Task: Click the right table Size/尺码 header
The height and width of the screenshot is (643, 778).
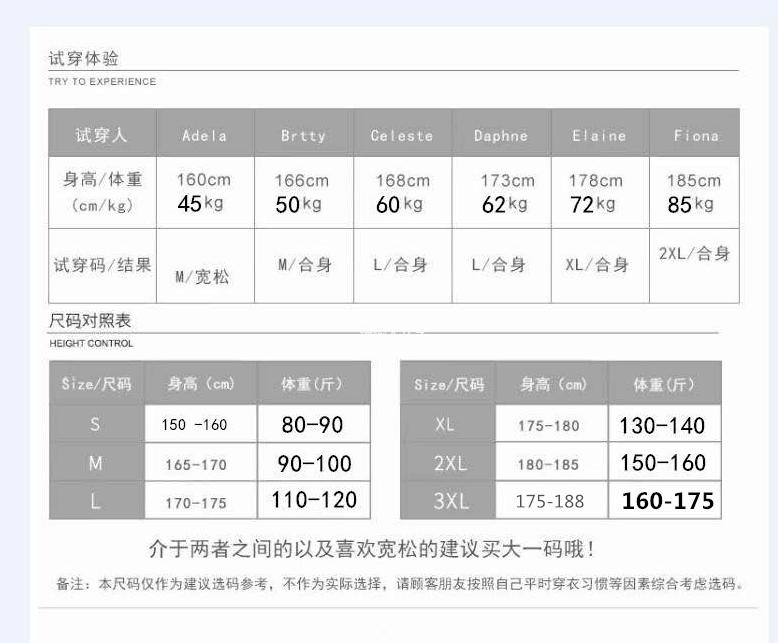Action: tap(448, 383)
